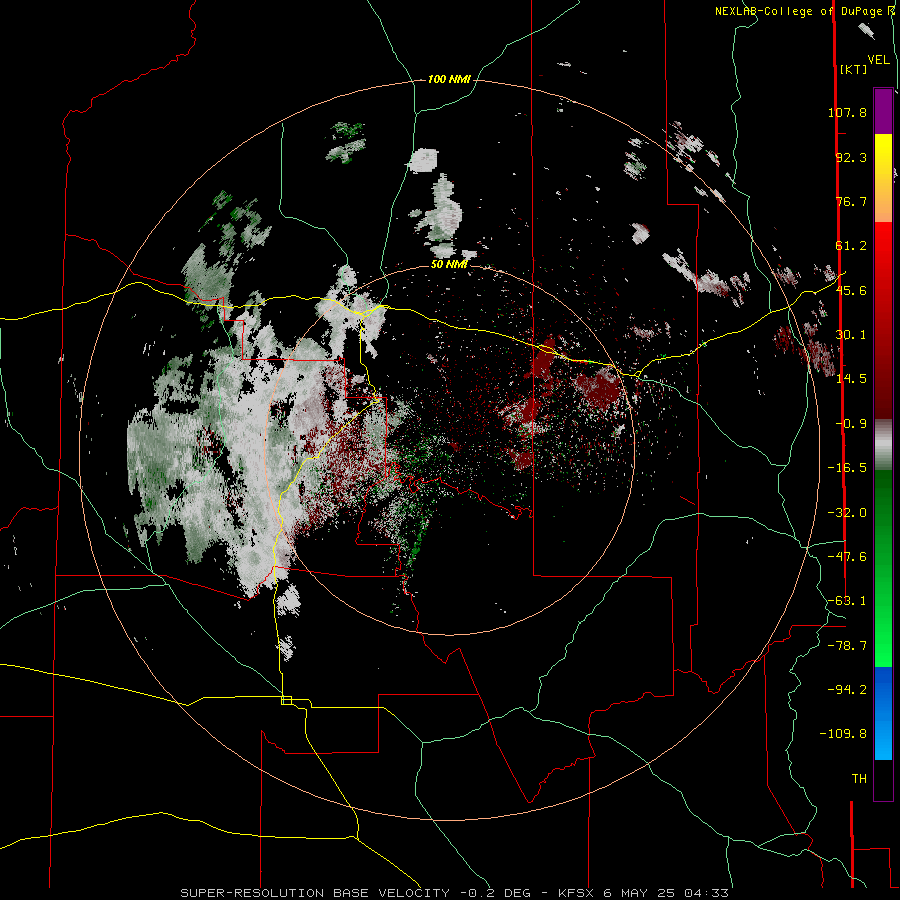This screenshot has width=900, height=900.
Task: Select the 14.5 velocity scale value
Action: coord(851,378)
